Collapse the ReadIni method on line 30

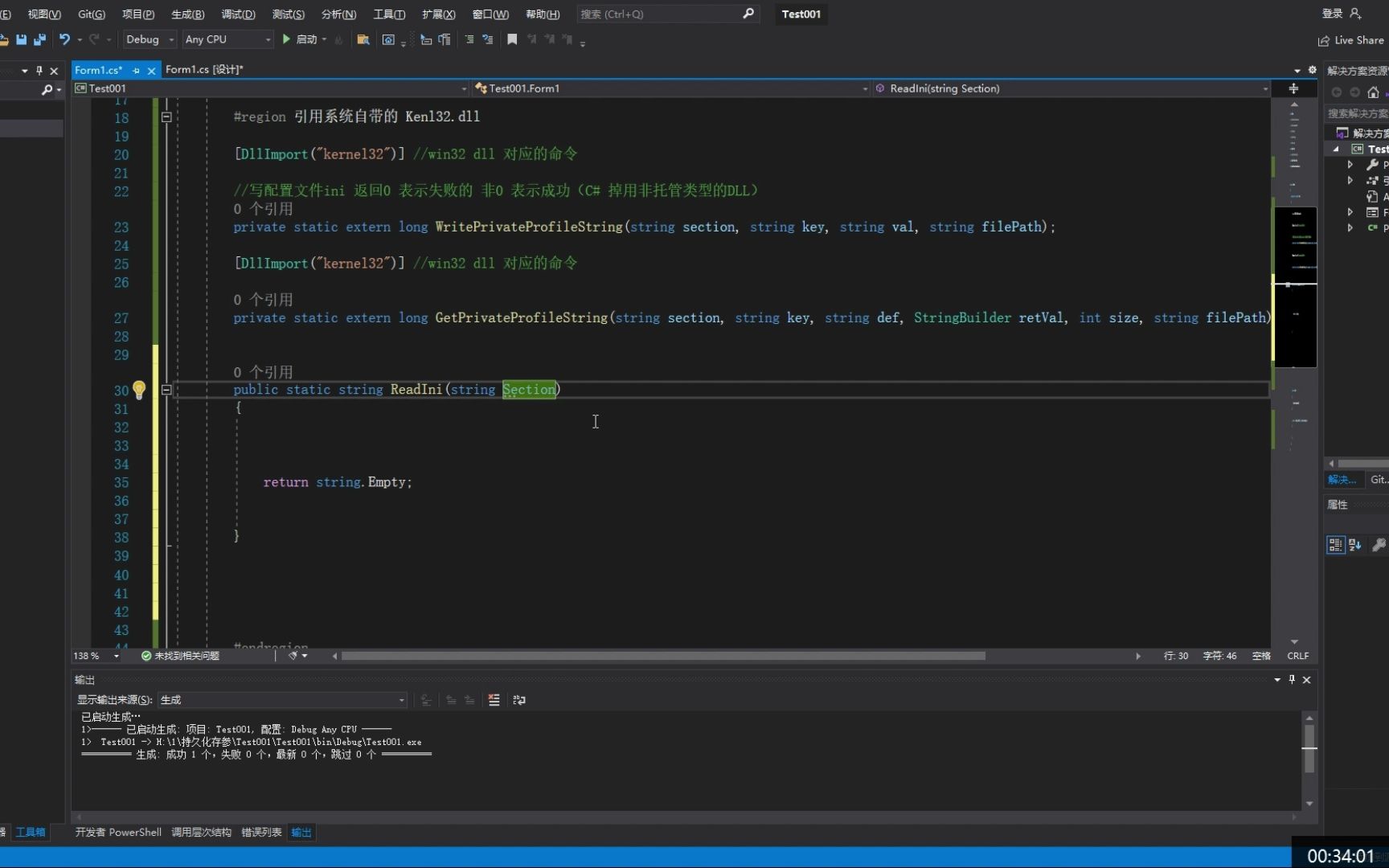tap(166, 390)
